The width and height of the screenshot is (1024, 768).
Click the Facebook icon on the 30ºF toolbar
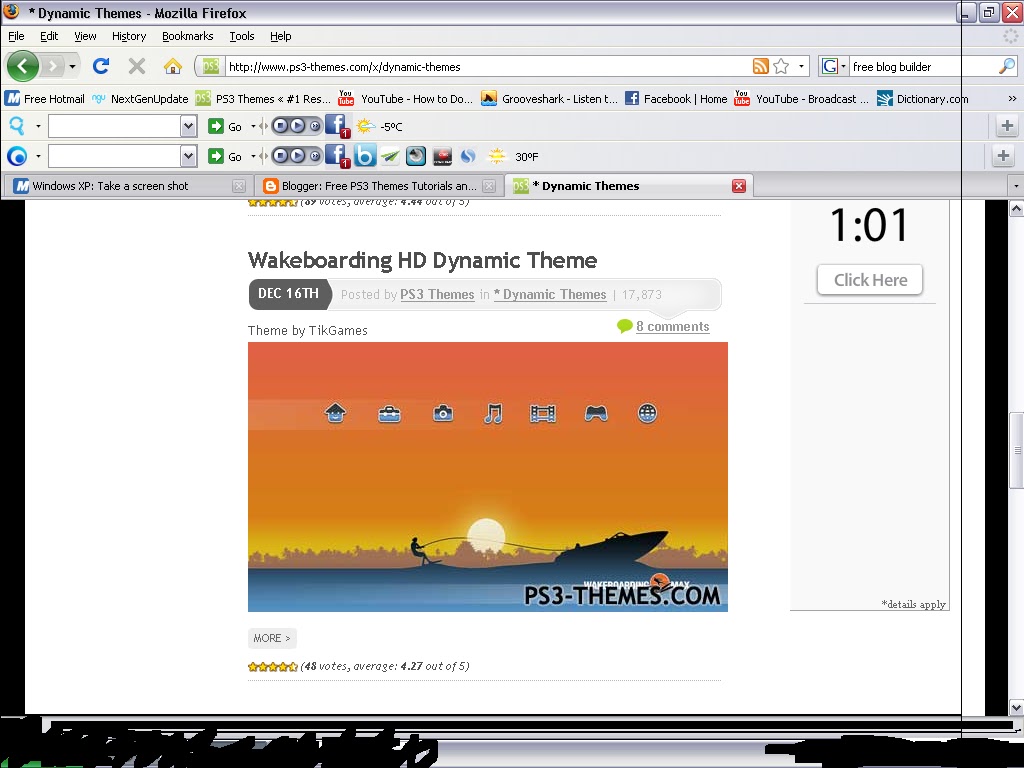click(336, 155)
